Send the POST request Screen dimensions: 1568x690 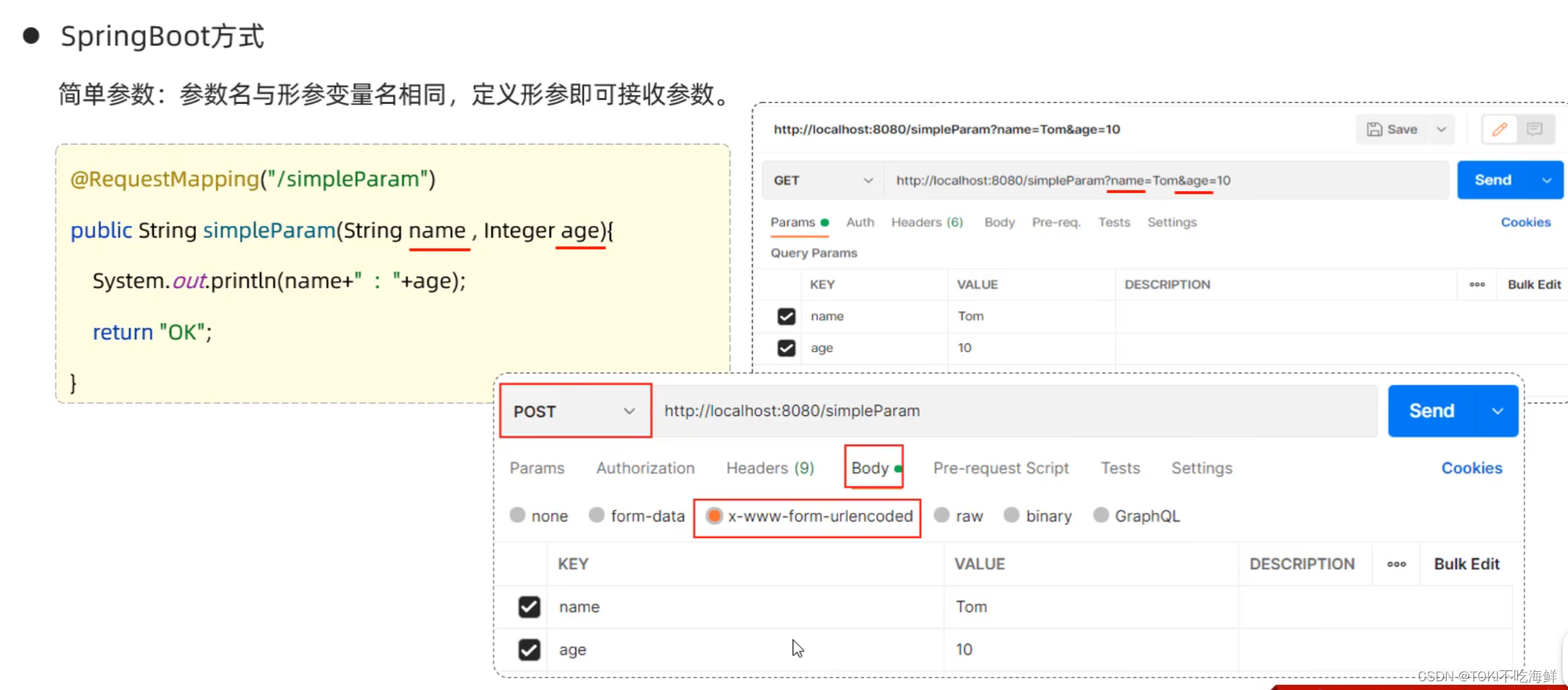click(x=1432, y=411)
